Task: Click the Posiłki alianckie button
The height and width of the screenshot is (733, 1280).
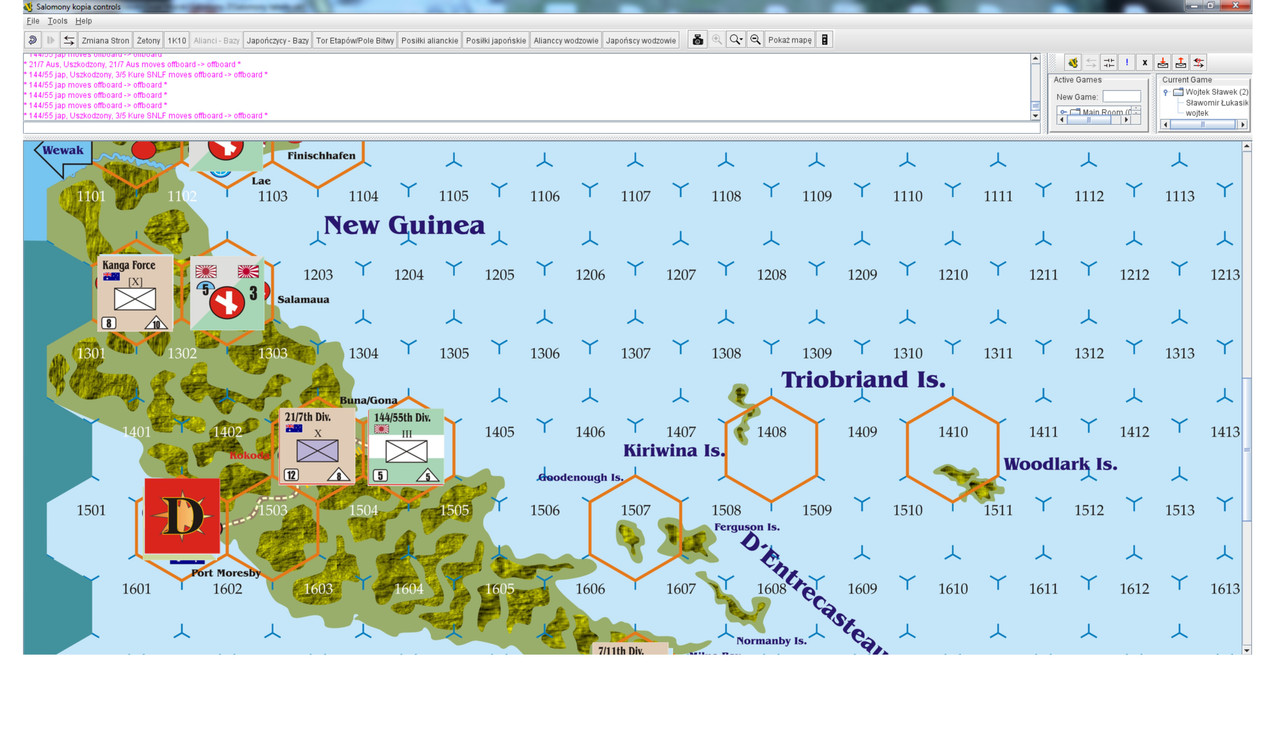Action: [x=430, y=40]
